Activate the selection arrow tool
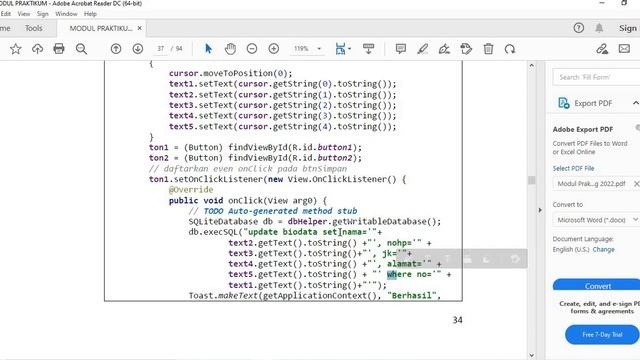This screenshot has width=640, height=360. click(x=208, y=49)
